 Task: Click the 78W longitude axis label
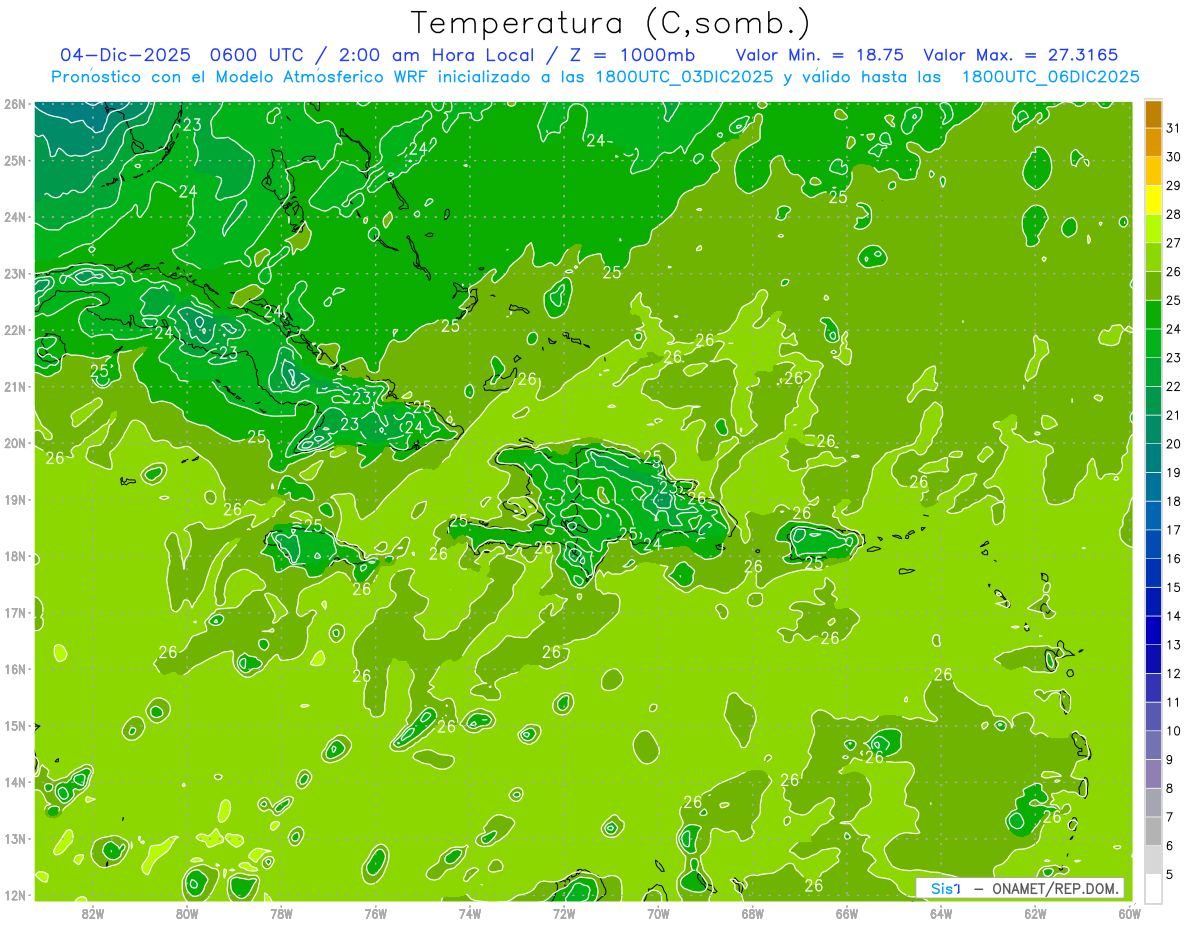click(281, 912)
